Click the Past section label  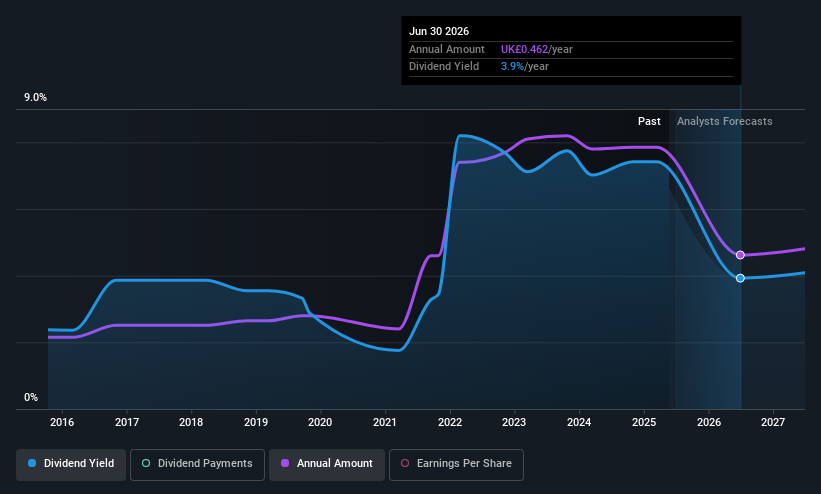click(x=649, y=122)
